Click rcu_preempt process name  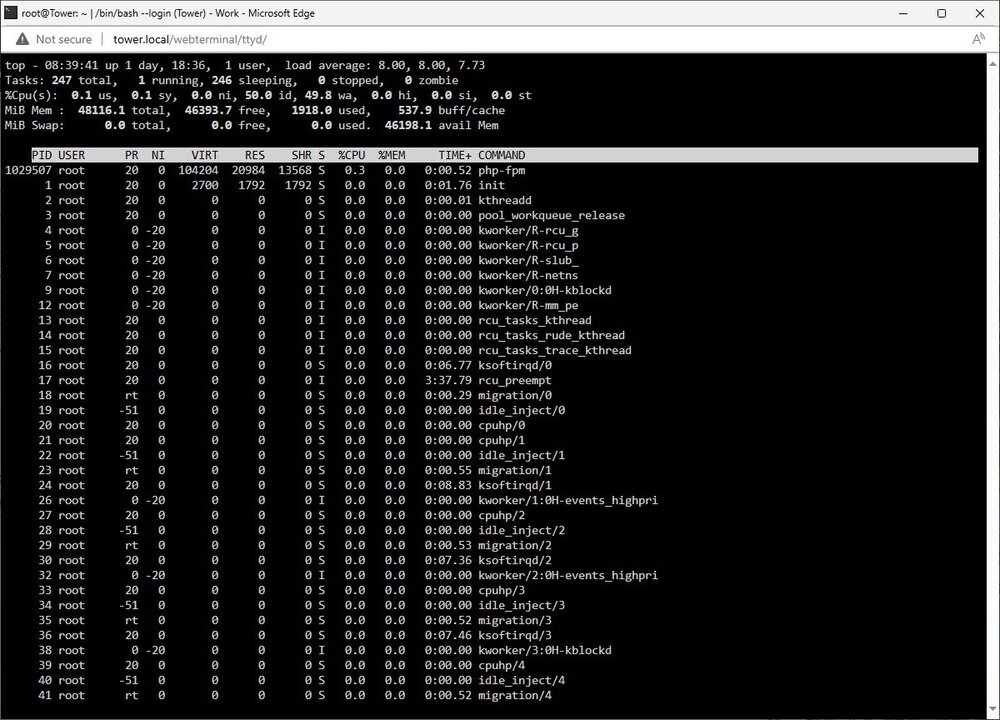point(515,380)
